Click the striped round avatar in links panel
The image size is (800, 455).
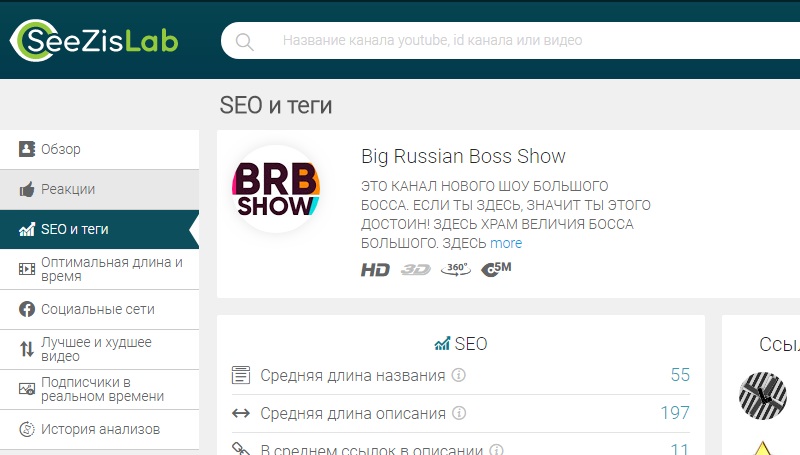[763, 396]
